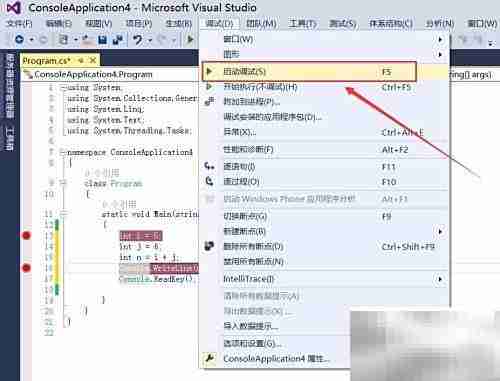500x381 pixels.
Task: Expand the 窗口(W) submenu arrow
Action: coord(440,39)
